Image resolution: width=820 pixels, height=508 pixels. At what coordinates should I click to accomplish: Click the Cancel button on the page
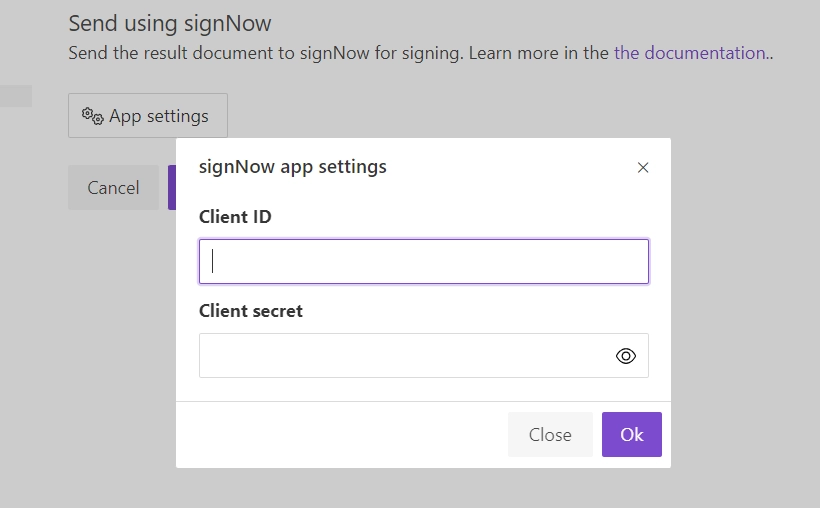tap(113, 187)
